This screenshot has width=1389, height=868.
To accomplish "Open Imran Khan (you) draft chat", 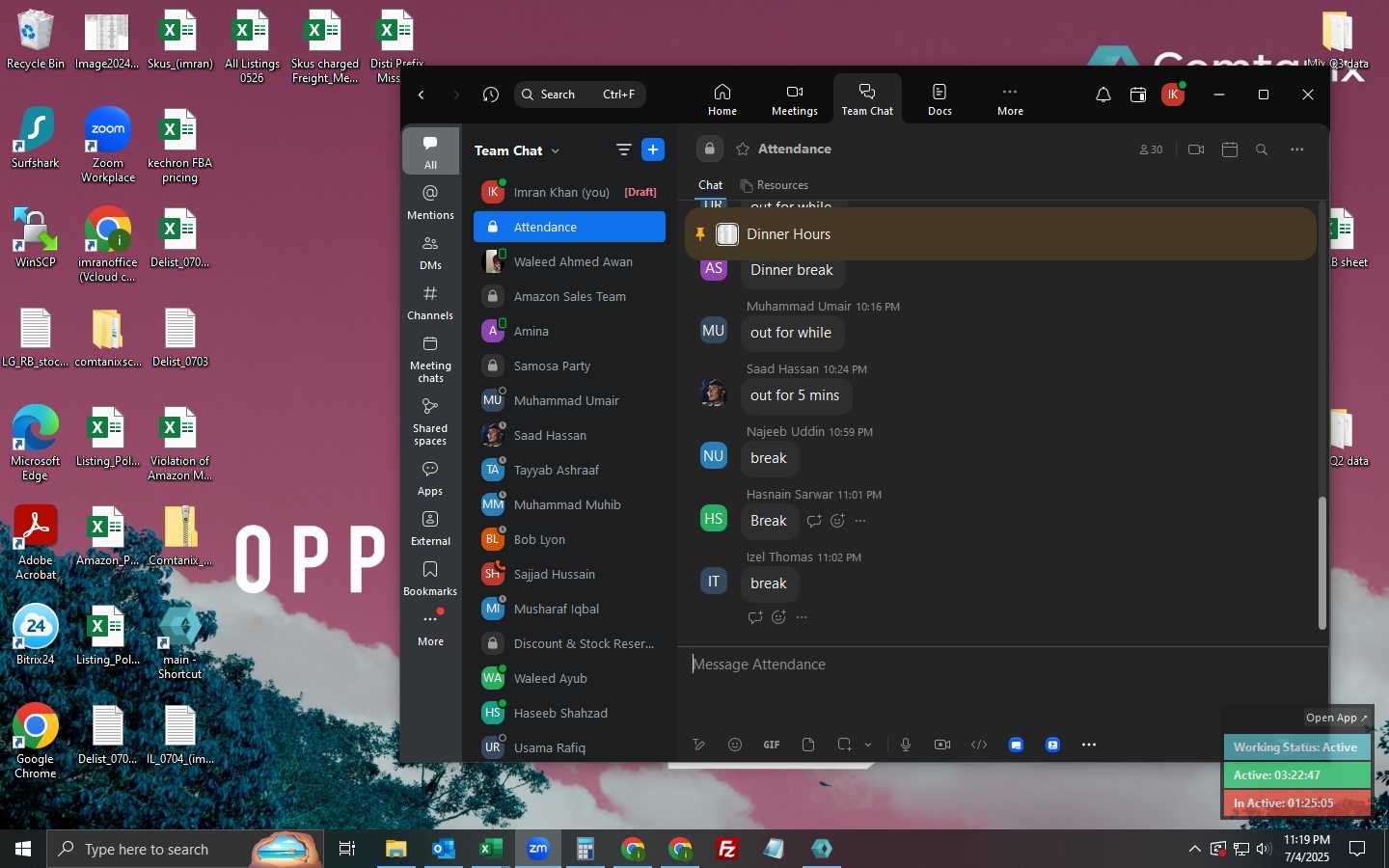I will (569, 192).
